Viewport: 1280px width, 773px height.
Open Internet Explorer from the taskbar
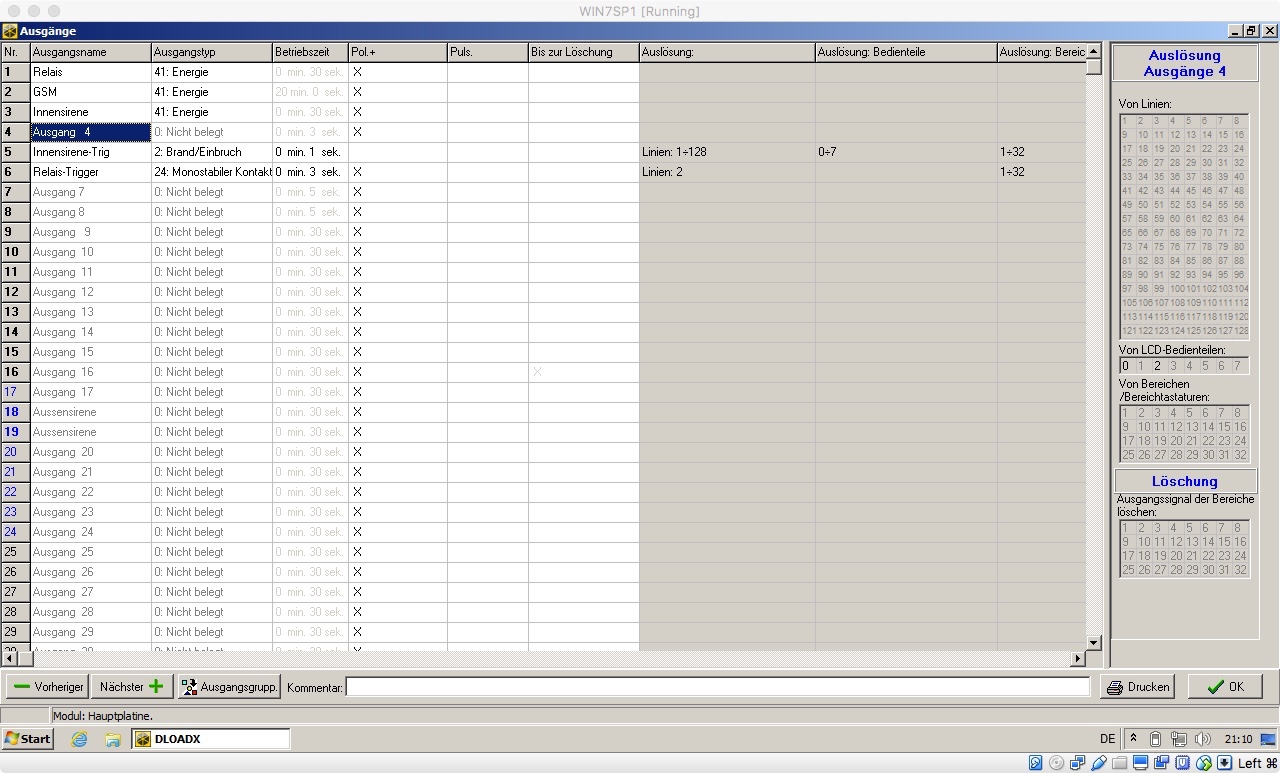tap(79, 739)
